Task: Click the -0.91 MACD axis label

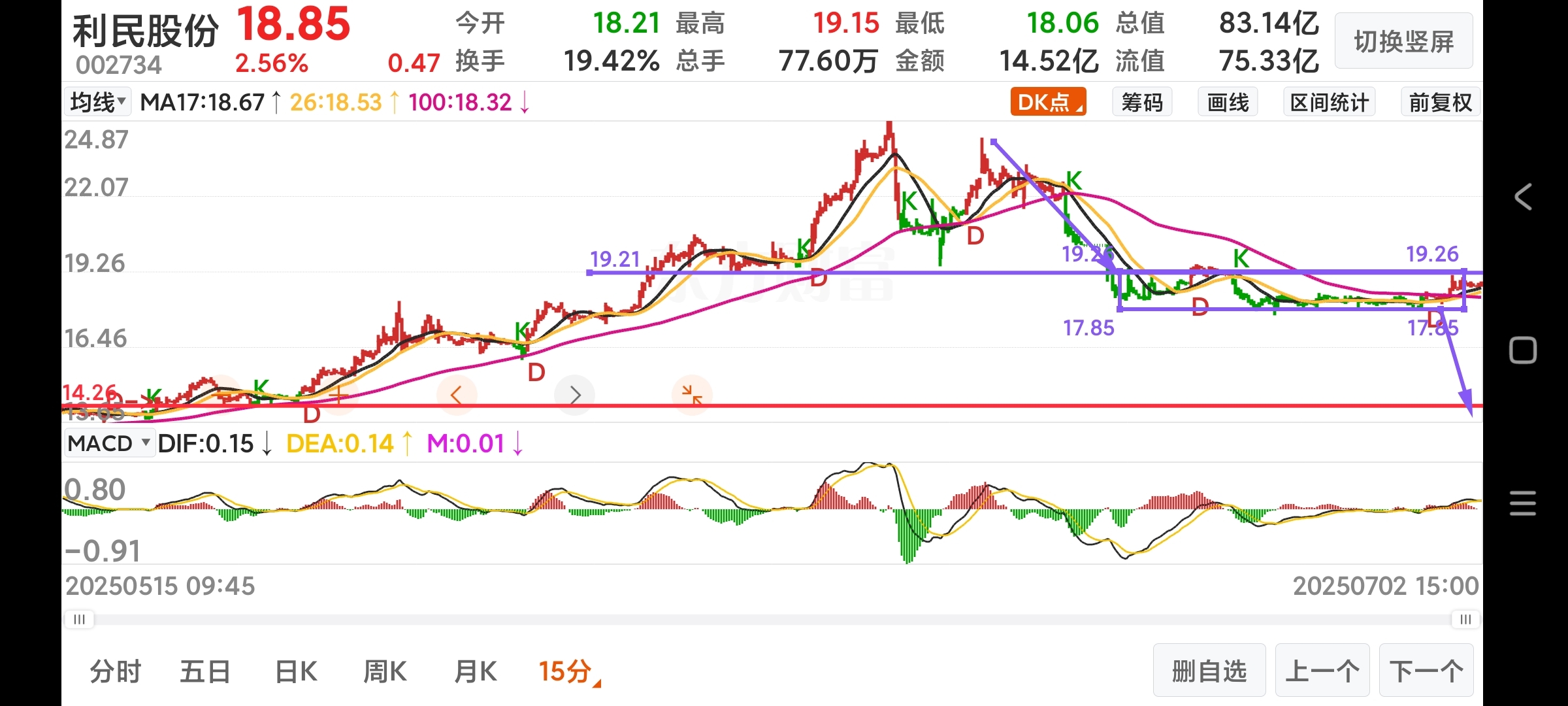Action: [x=103, y=551]
